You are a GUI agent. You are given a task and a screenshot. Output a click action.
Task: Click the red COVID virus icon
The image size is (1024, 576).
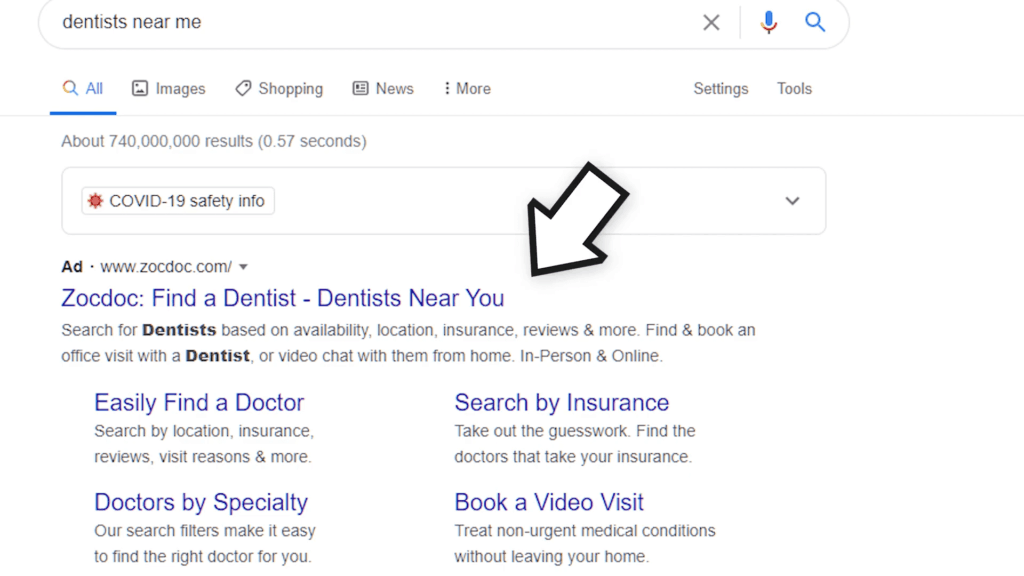coord(95,201)
